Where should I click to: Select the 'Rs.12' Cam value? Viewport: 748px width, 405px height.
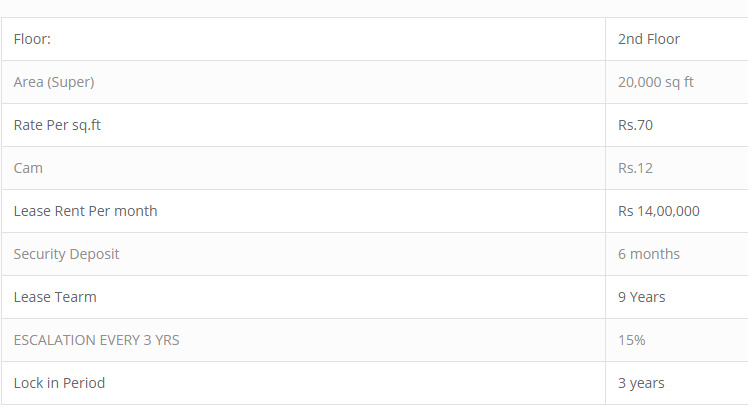tap(636, 168)
